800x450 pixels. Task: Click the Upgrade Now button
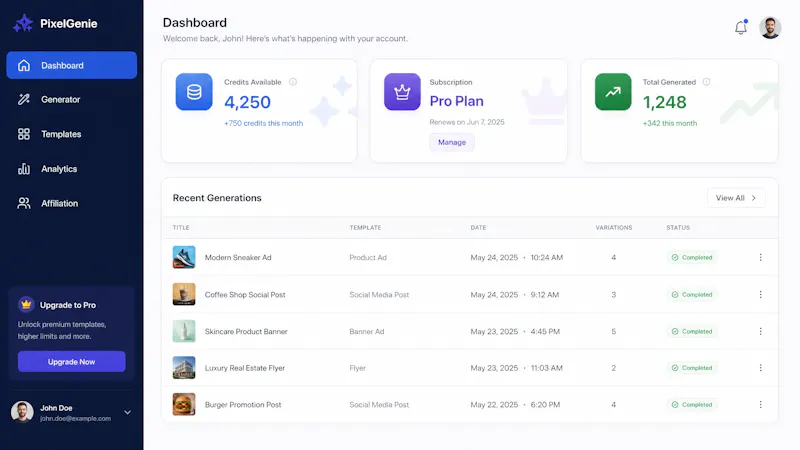point(71,362)
